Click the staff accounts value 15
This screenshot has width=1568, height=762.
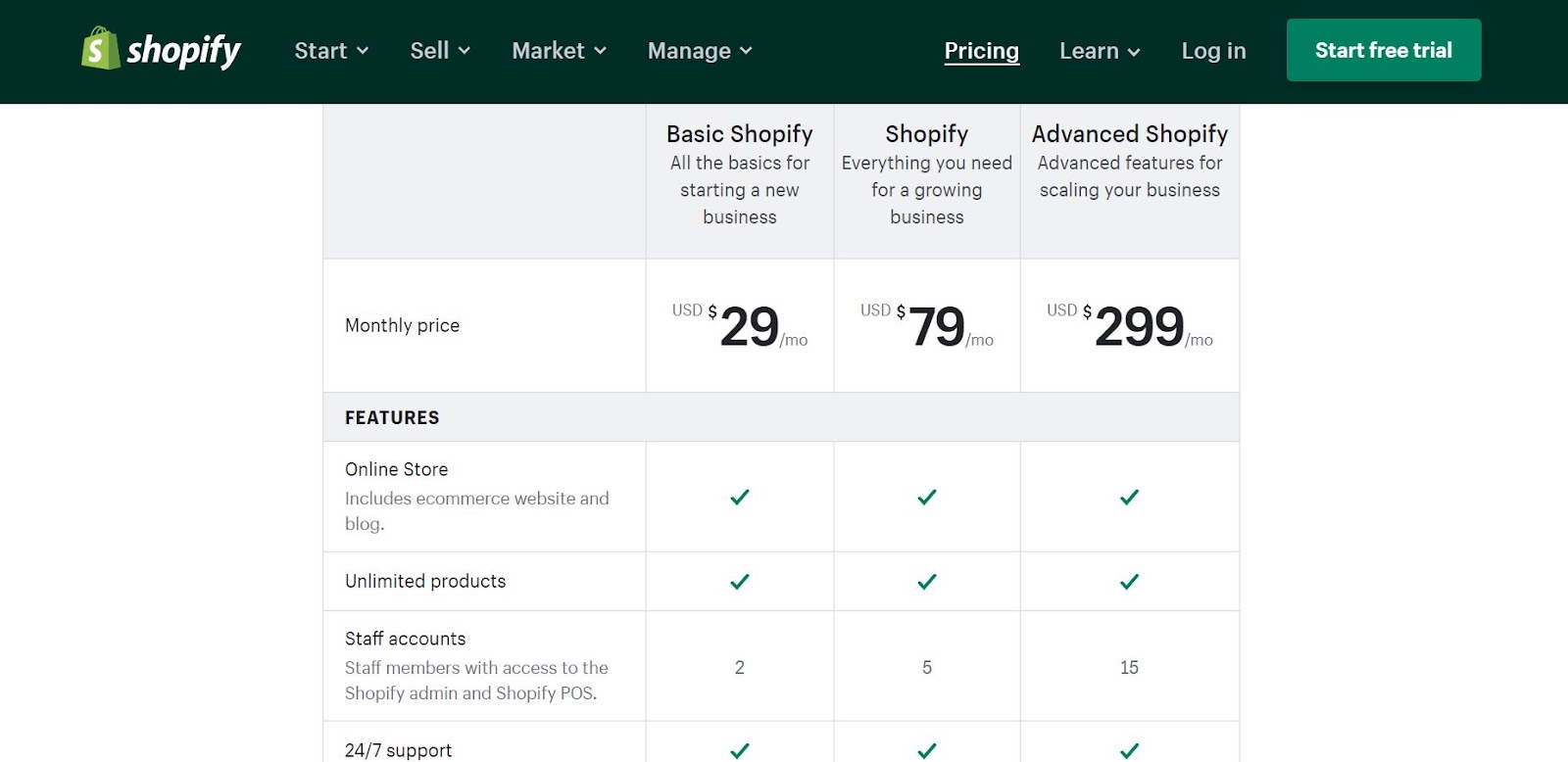(x=1130, y=667)
